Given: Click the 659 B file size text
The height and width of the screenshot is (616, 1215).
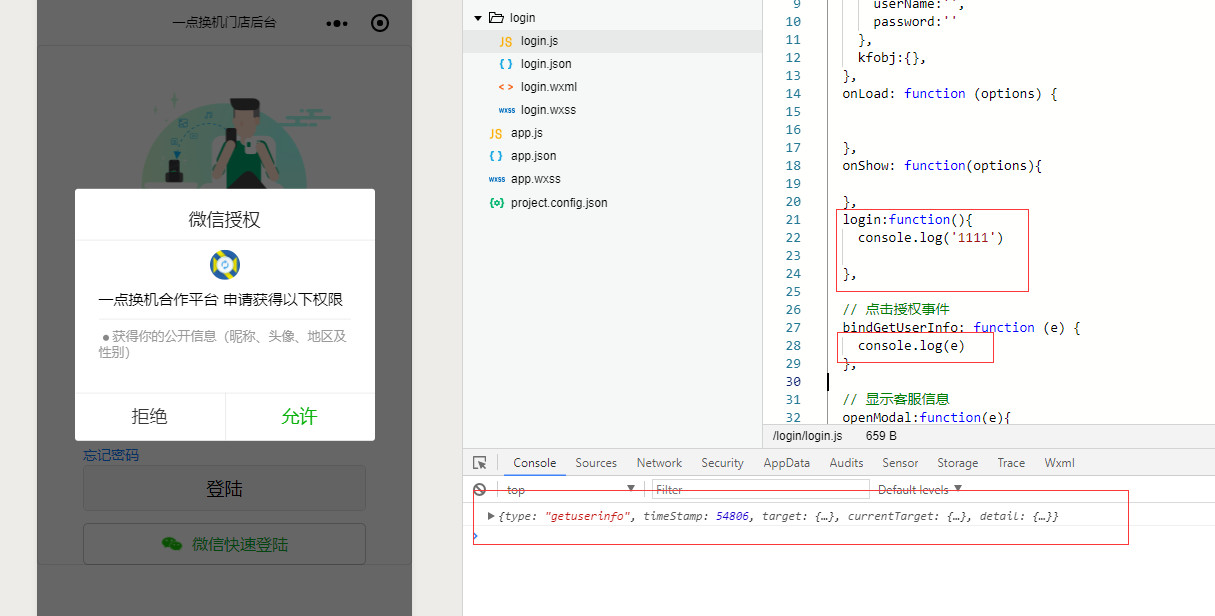Looking at the screenshot, I should coord(881,436).
